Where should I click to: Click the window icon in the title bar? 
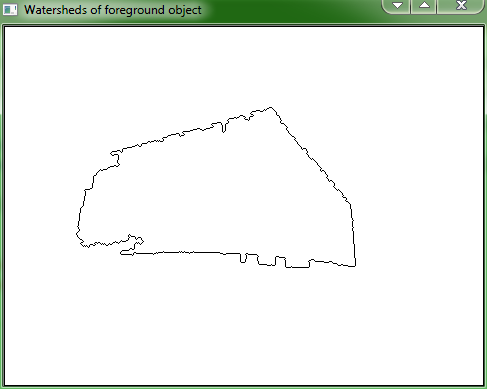coord(10,10)
